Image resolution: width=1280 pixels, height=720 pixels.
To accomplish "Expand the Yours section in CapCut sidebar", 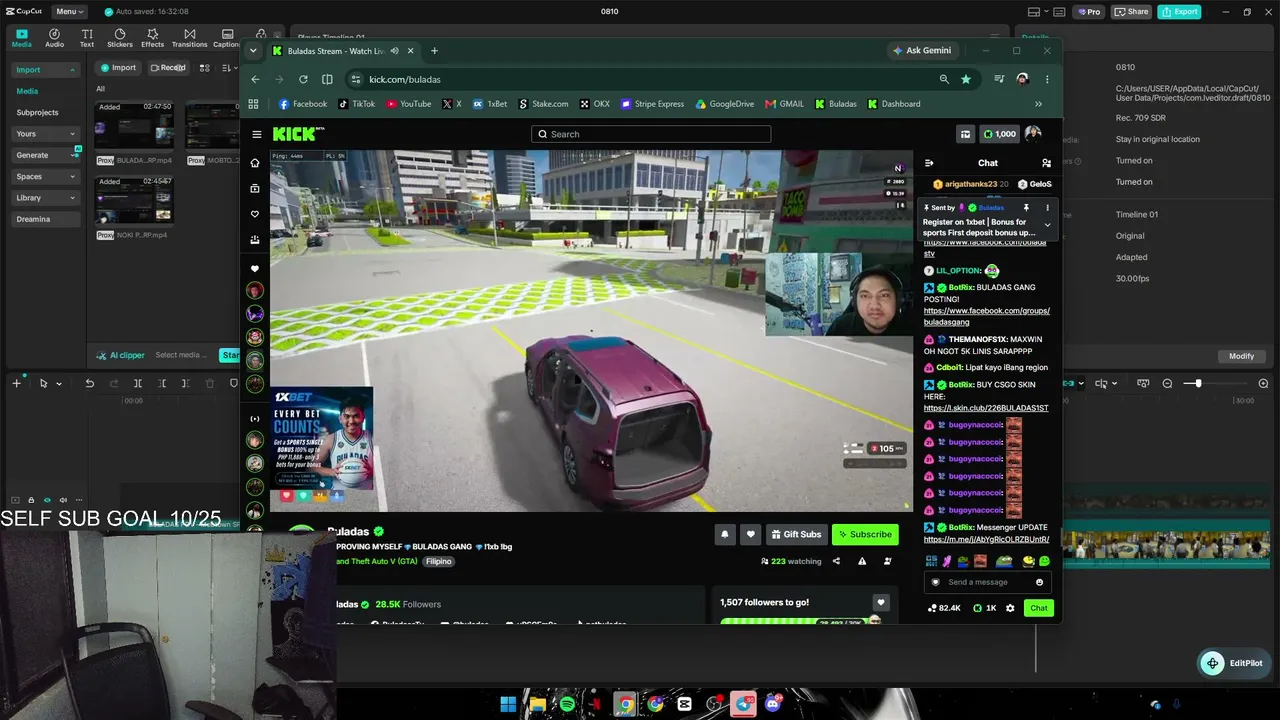I will click(45, 134).
